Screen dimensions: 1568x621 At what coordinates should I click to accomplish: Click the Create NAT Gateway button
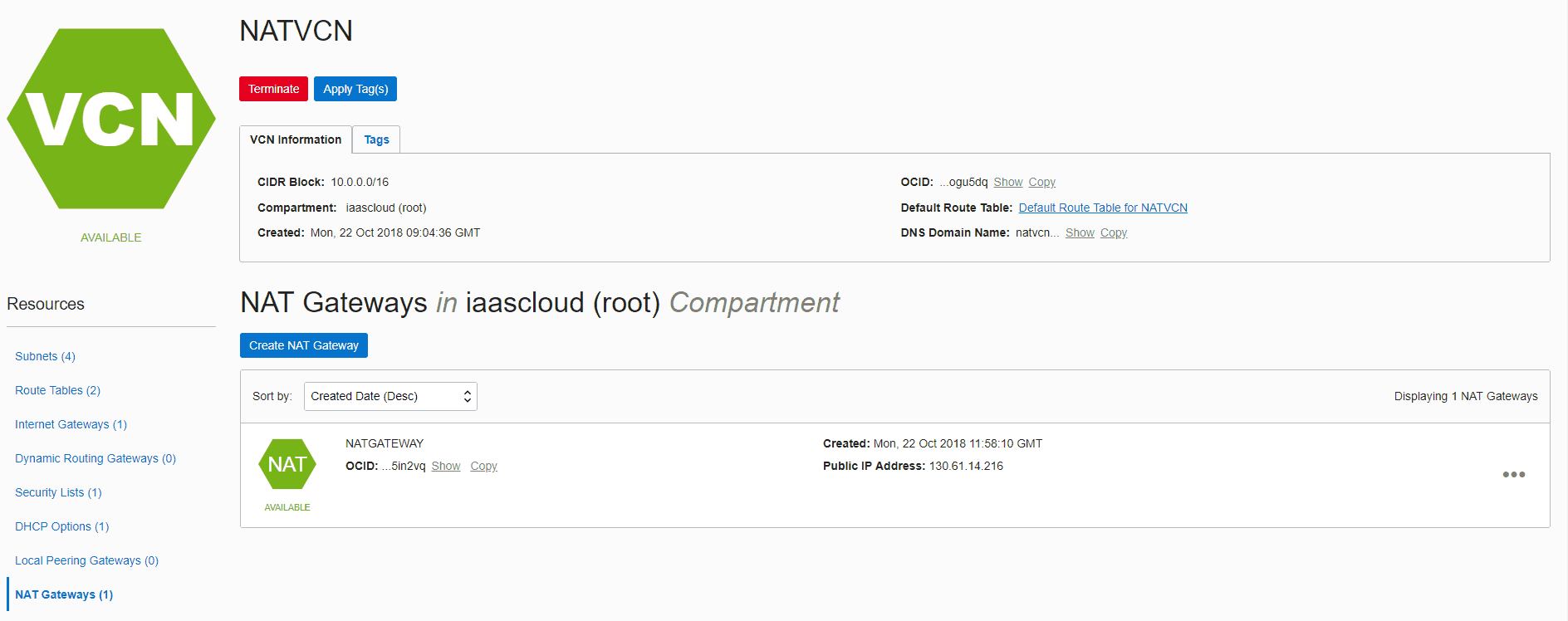(304, 345)
